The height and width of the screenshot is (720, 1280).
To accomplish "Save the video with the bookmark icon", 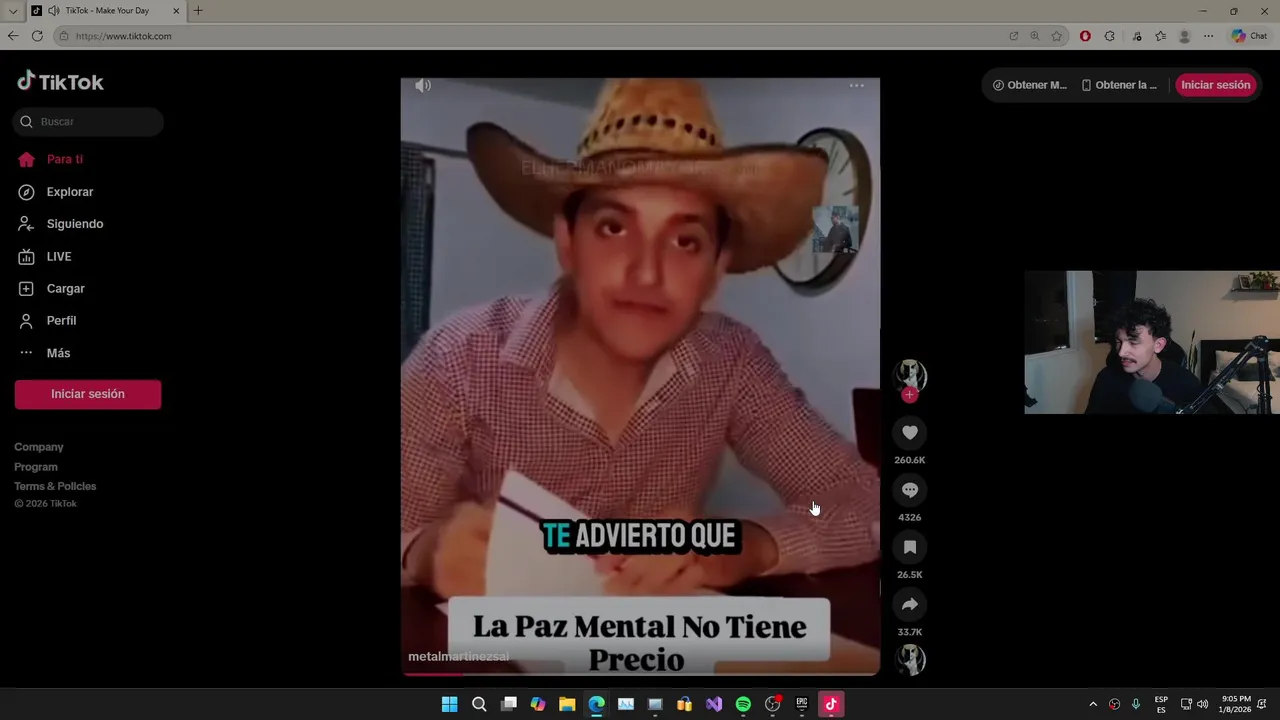I will [x=910, y=547].
